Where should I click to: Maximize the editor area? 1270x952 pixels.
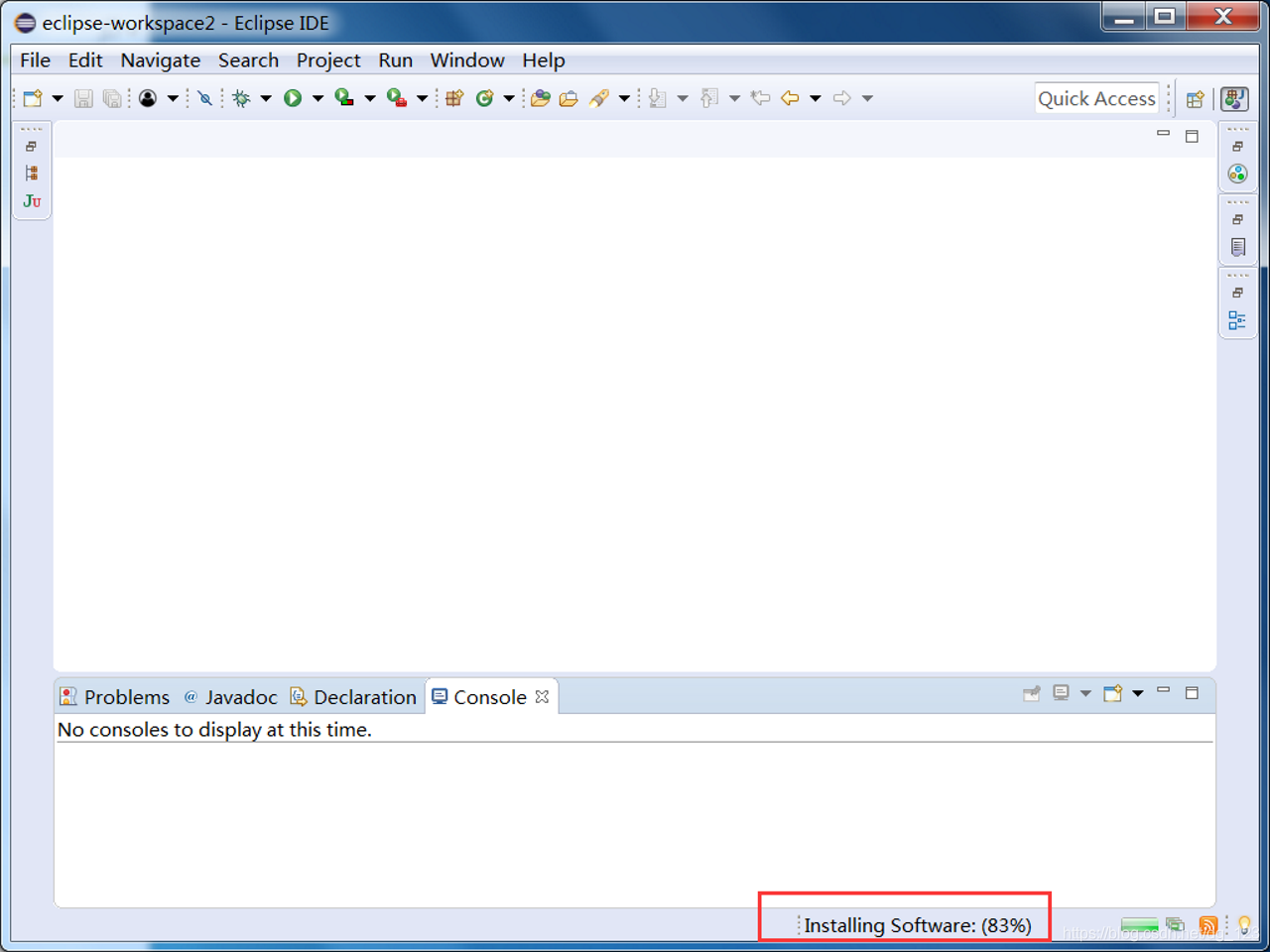click(x=1193, y=136)
